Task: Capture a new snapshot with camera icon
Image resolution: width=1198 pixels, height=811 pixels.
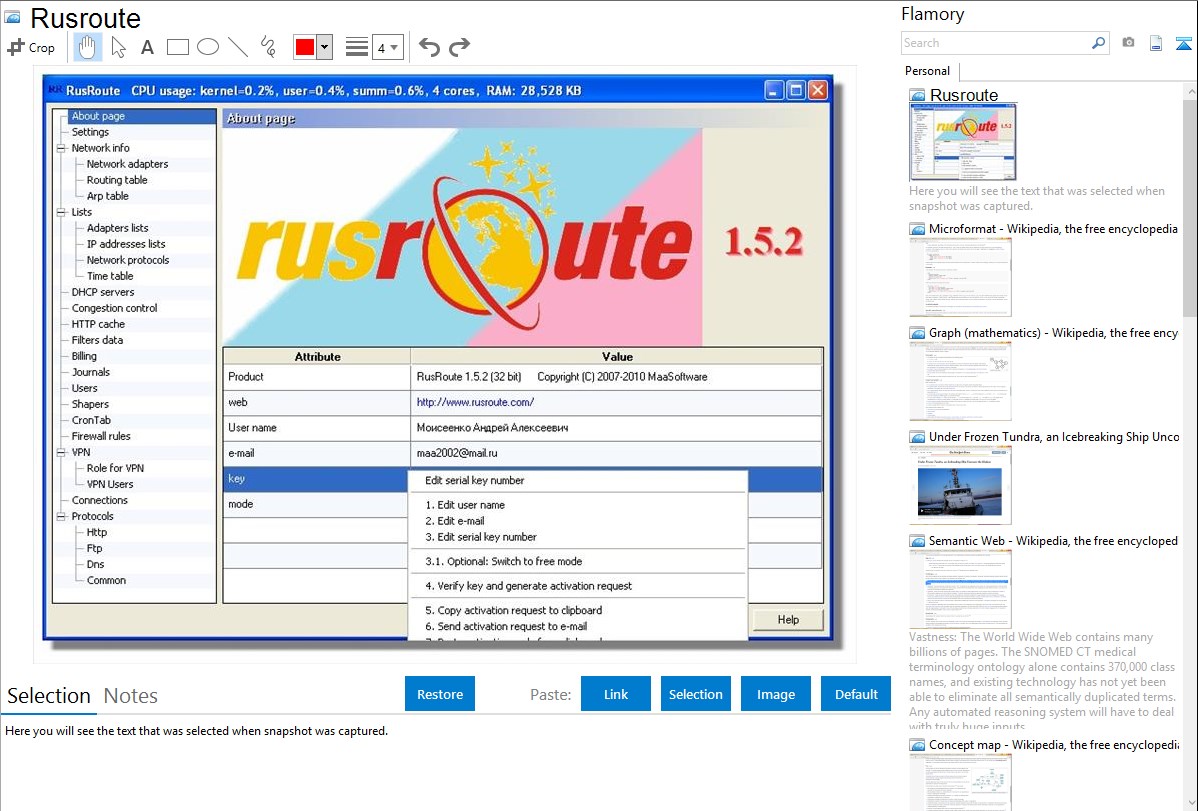Action: [x=1128, y=43]
